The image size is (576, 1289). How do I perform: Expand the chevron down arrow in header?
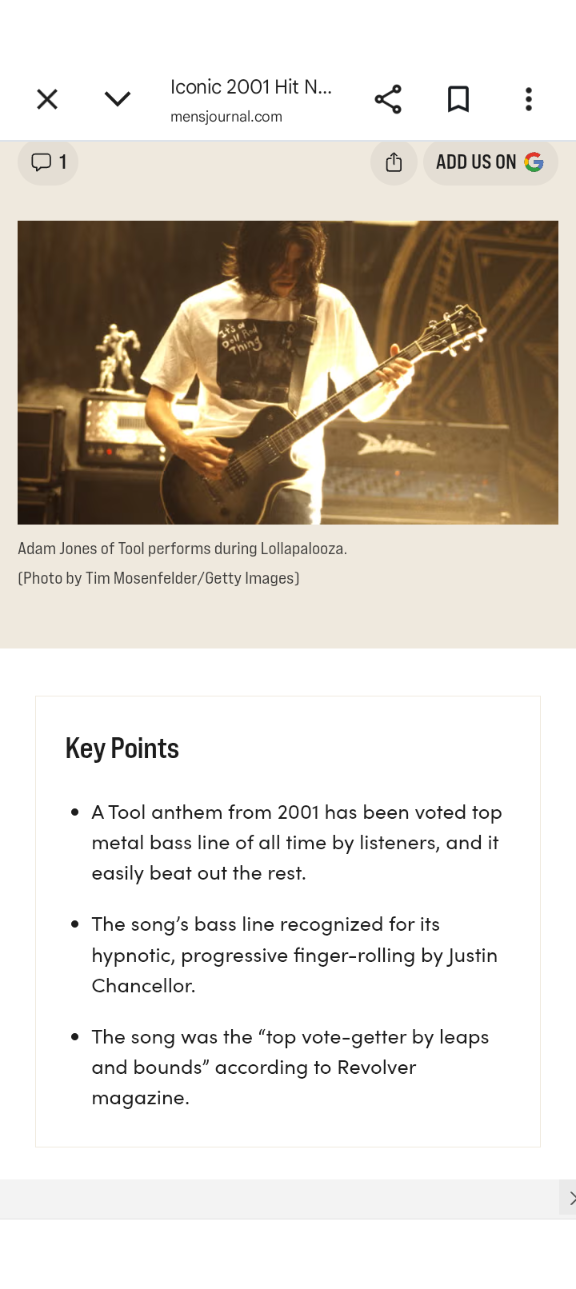point(118,99)
